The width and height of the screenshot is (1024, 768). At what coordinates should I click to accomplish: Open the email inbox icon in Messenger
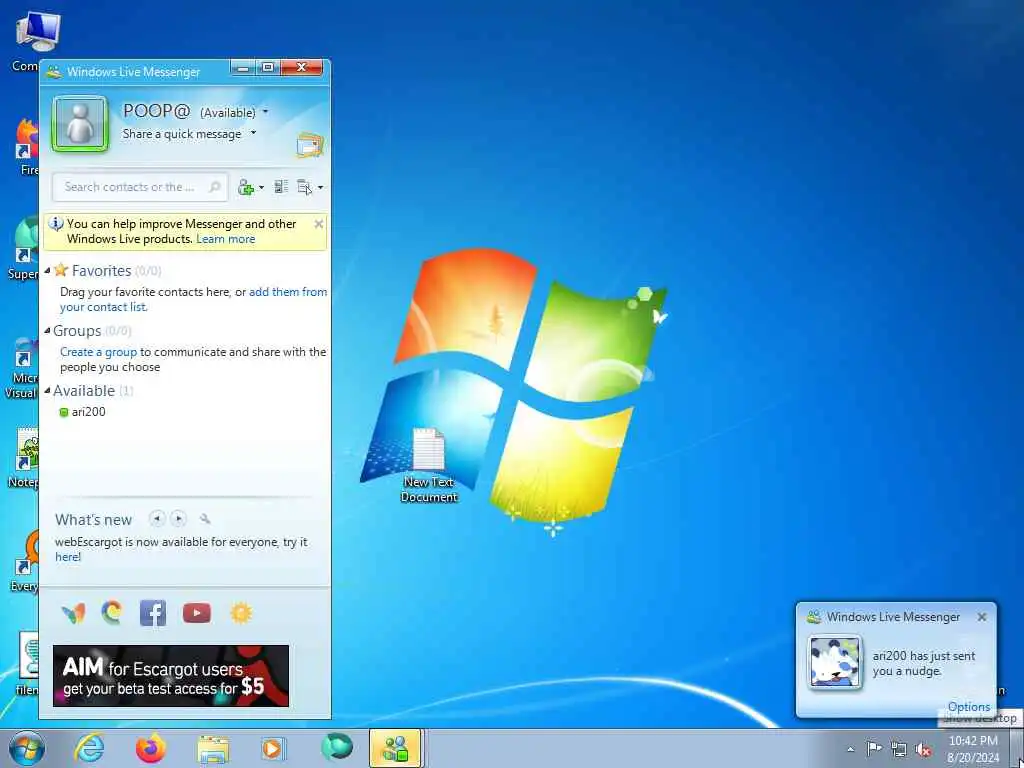310,145
